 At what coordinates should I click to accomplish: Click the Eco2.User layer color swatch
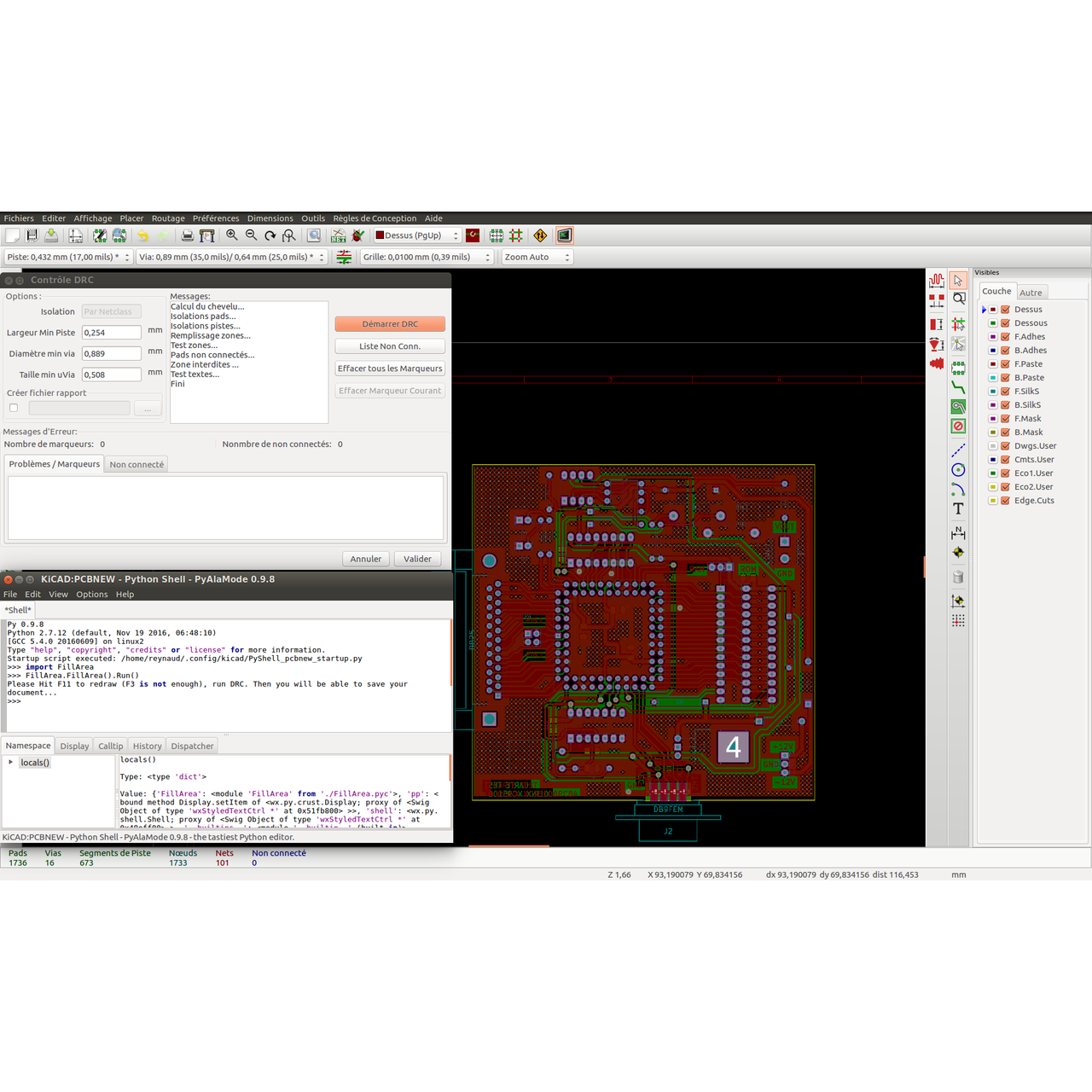(993, 487)
